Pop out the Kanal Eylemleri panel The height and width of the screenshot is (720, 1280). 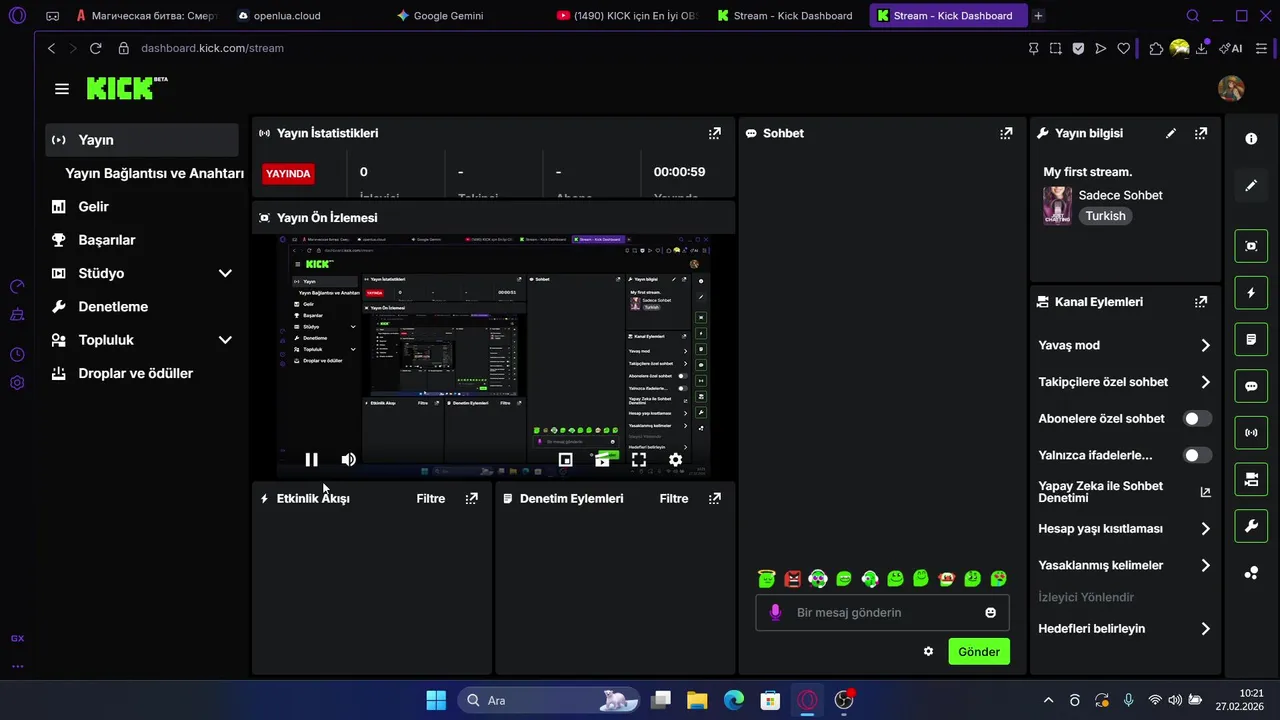[1201, 301]
